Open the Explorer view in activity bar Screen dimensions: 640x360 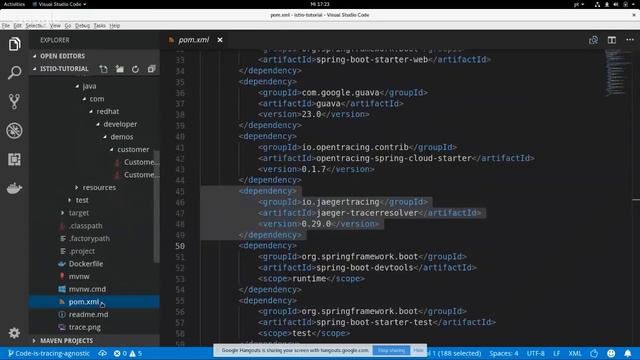pos(14,44)
